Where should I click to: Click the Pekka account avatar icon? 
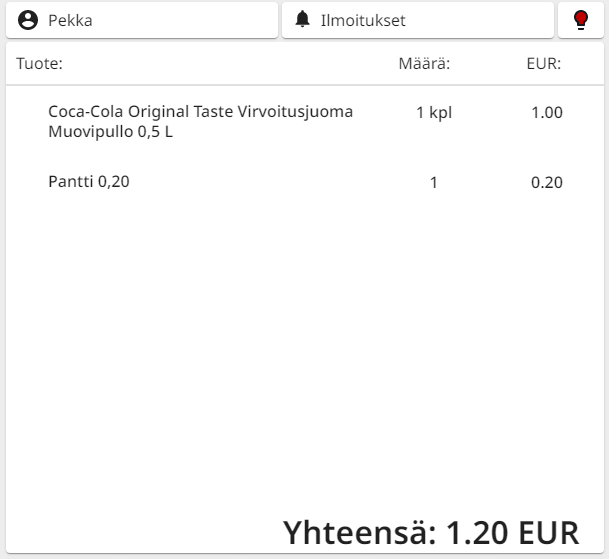pyautogui.click(x=28, y=20)
